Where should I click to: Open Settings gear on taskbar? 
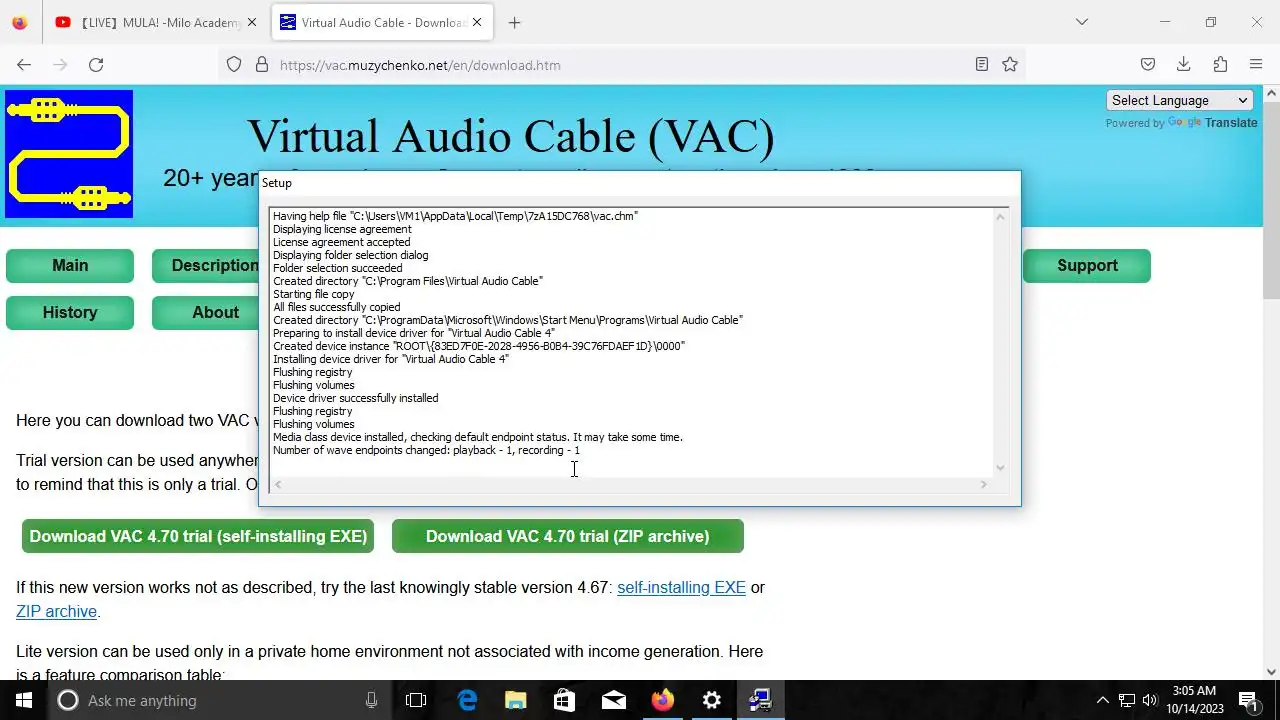click(x=712, y=700)
